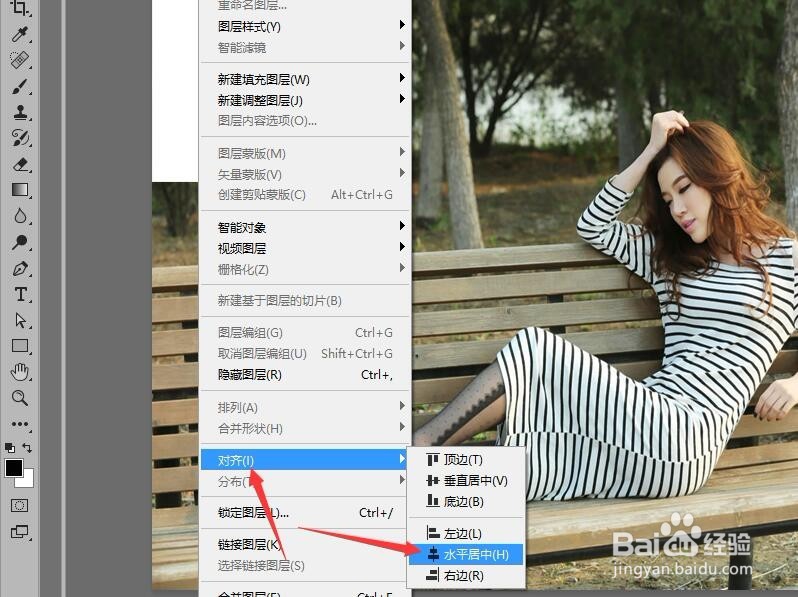Select the Healing Brush tool
This screenshot has height=597, width=798.
click(x=20, y=60)
